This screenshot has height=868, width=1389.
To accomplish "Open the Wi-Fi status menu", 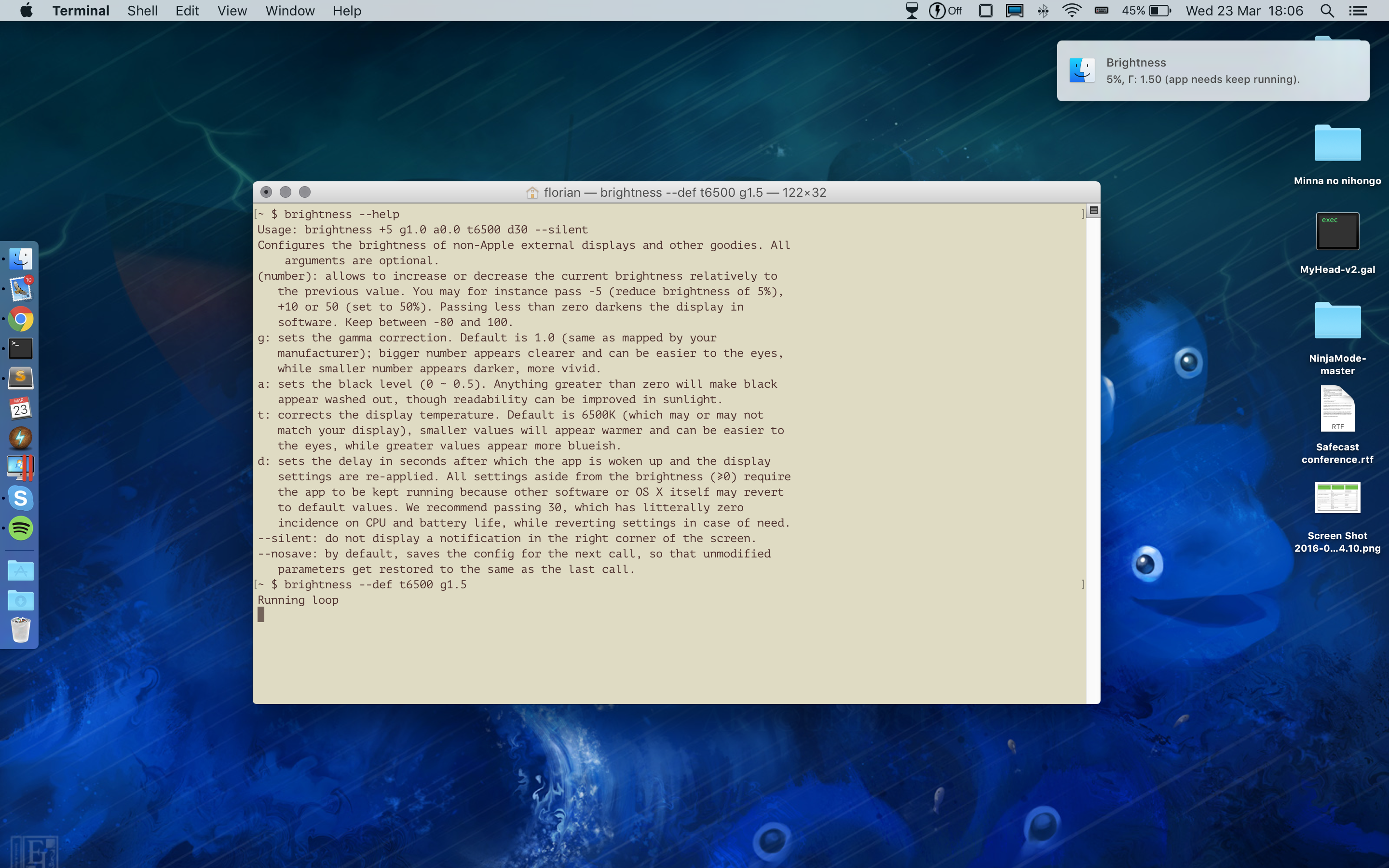I will click(x=1071, y=11).
